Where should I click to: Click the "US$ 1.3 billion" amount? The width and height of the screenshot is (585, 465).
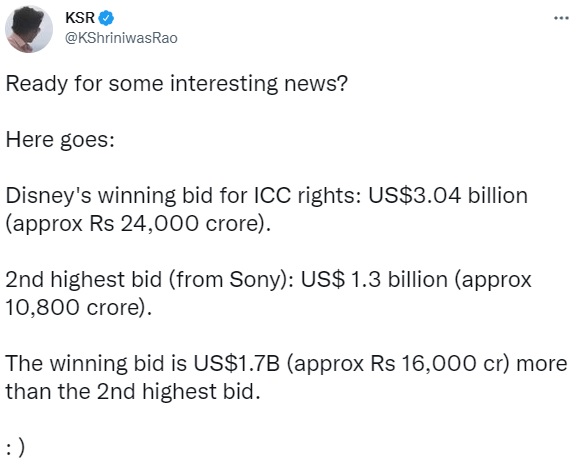coord(374,279)
